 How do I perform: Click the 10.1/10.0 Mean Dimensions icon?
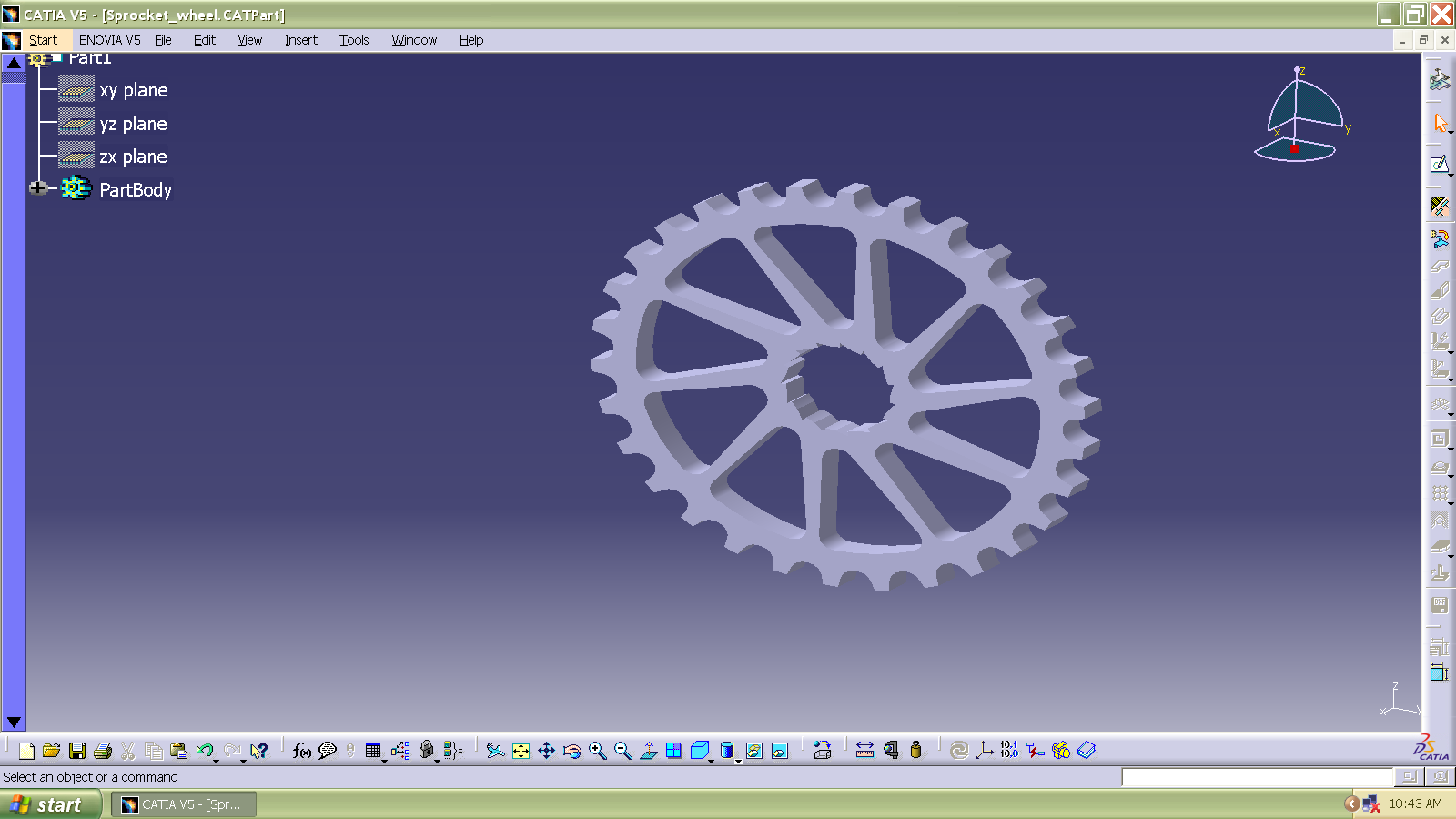1009,751
